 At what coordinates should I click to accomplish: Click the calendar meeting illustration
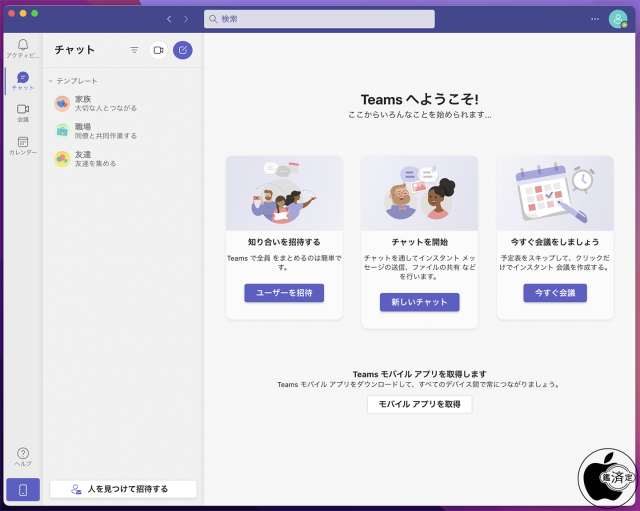pos(555,193)
